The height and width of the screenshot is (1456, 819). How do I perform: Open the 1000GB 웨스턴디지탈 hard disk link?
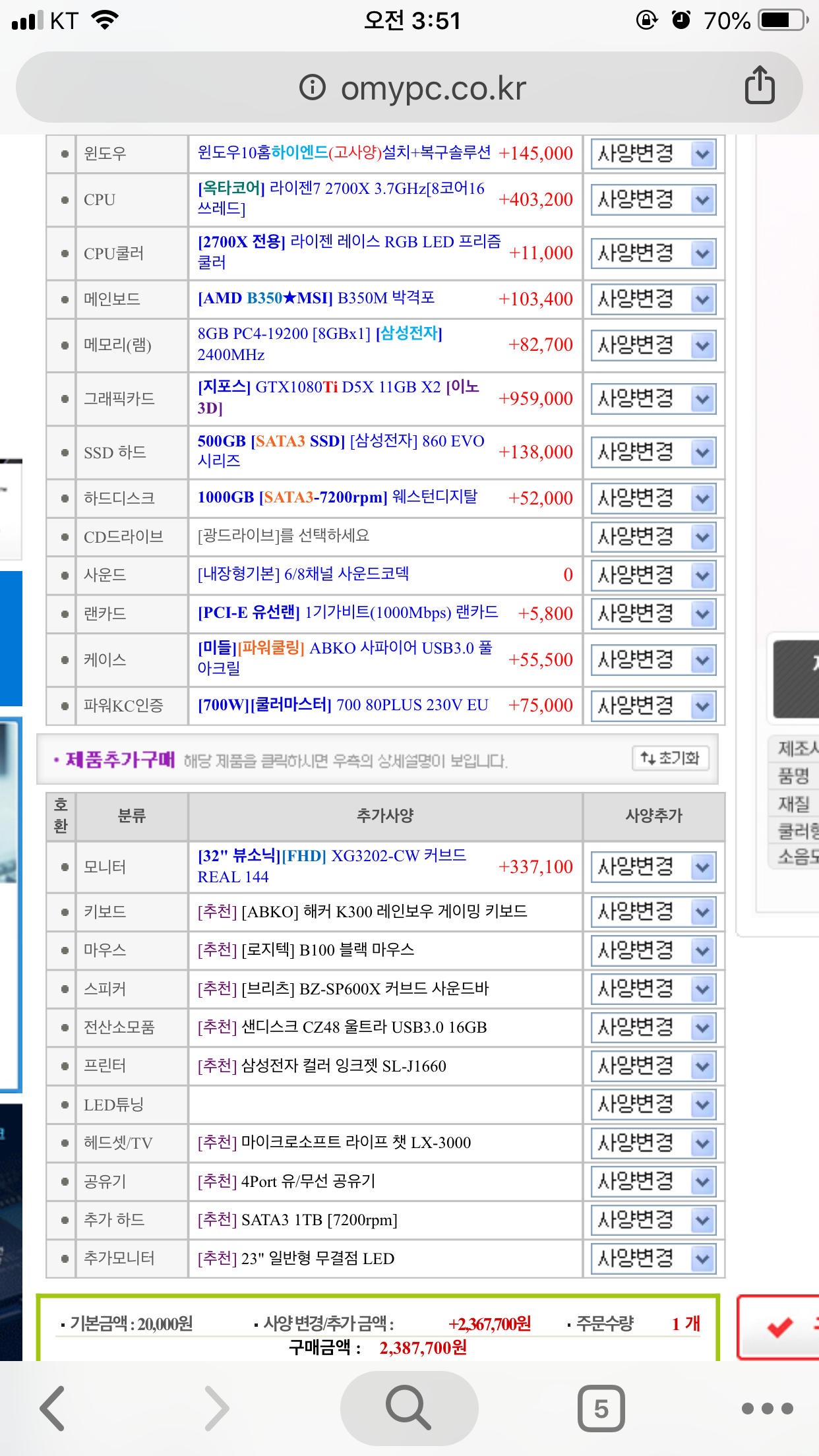338,497
